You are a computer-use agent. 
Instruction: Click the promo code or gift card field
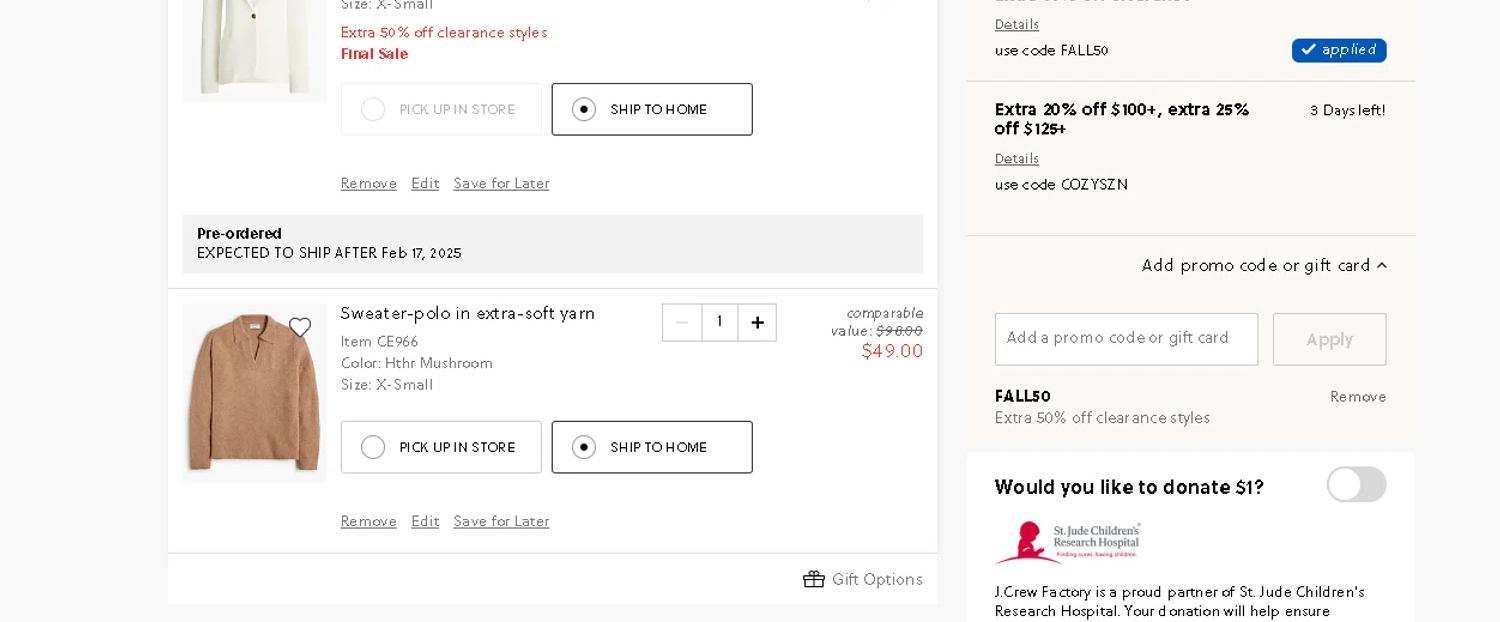[1125, 339]
